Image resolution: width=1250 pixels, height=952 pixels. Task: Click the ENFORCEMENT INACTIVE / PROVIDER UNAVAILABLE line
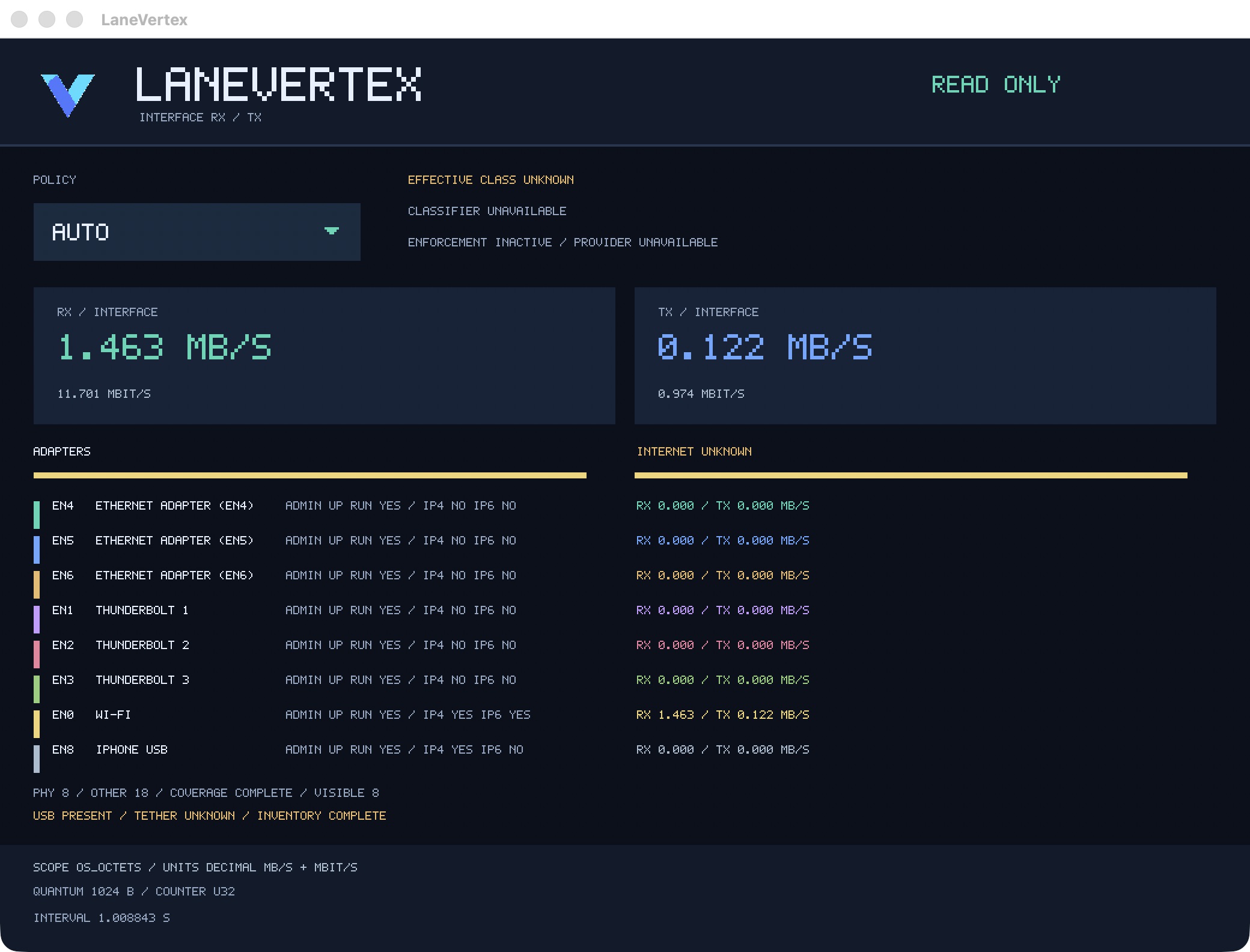[562, 242]
